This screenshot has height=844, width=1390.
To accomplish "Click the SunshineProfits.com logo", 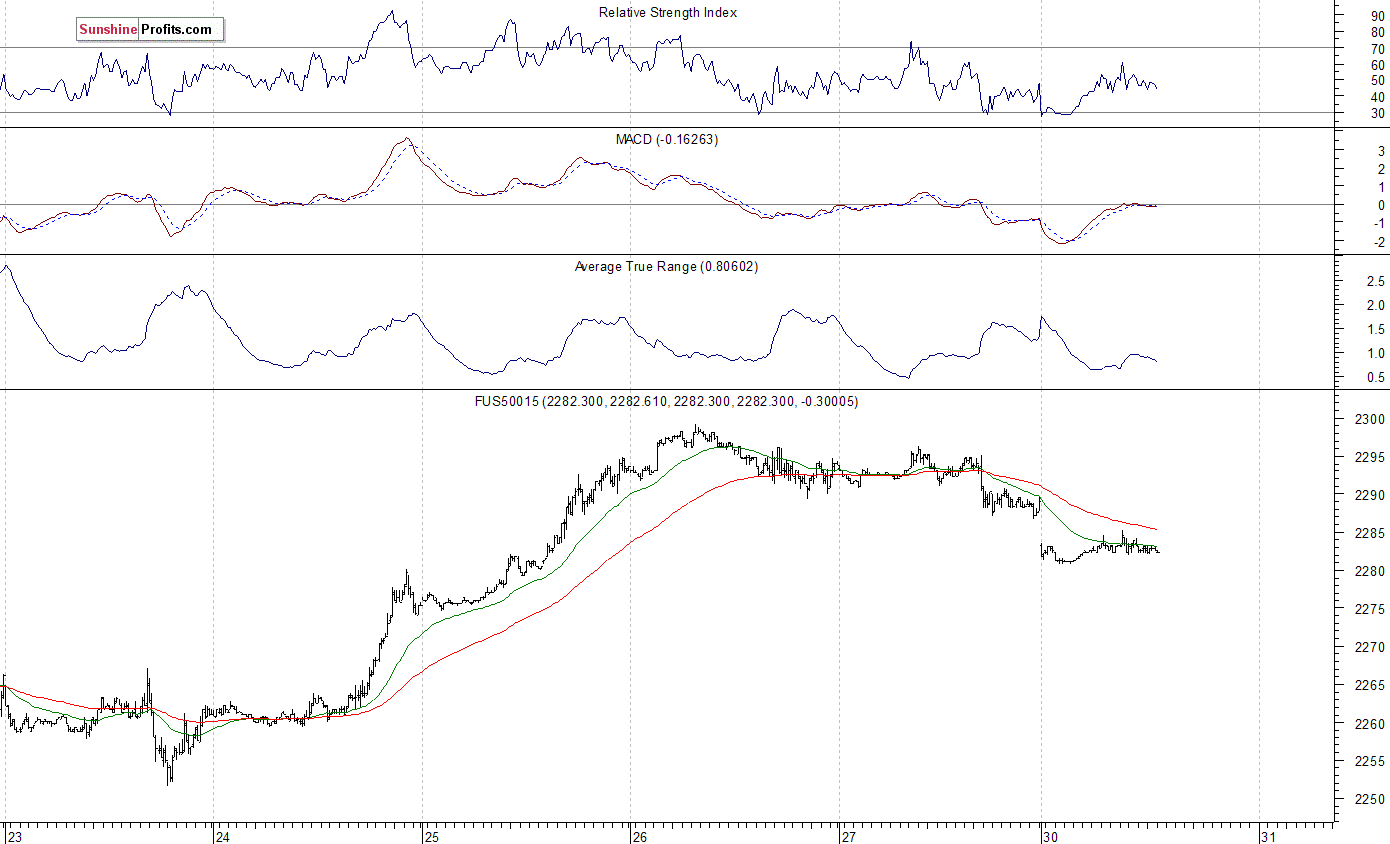I will pyautogui.click(x=149, y=29).
